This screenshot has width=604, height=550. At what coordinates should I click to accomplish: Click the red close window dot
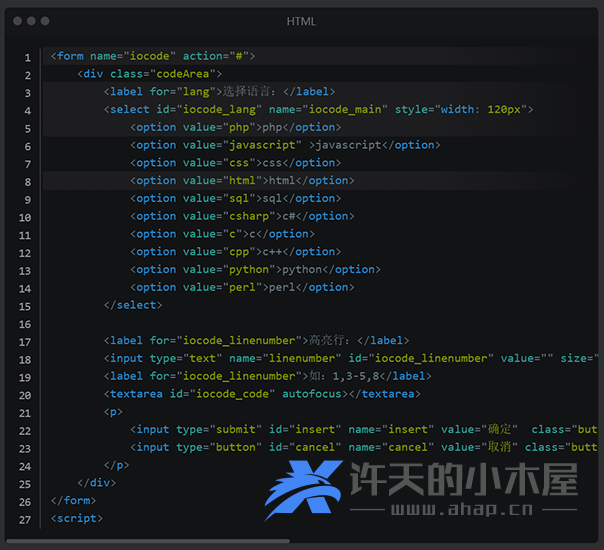(17, 21)
